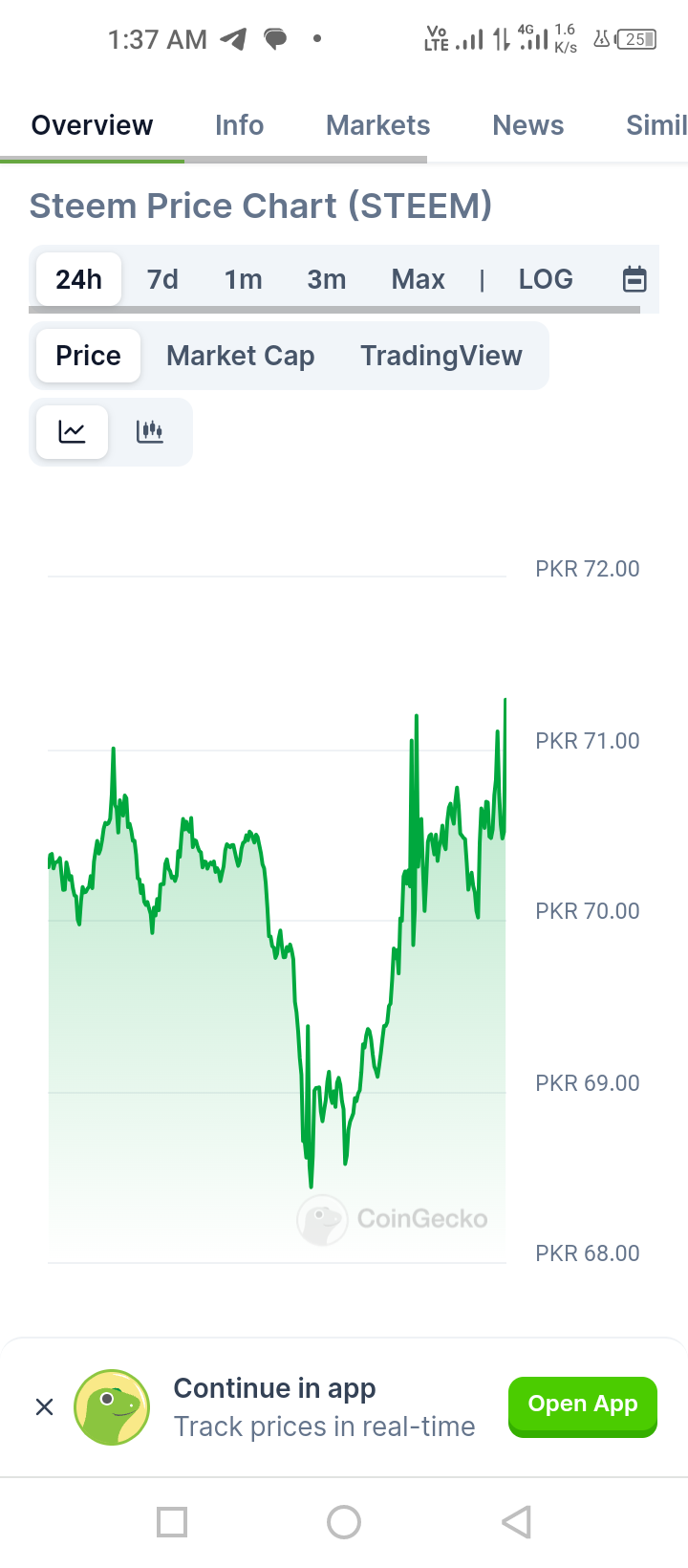
Task: Open the News tab
Action: (528, 125)
